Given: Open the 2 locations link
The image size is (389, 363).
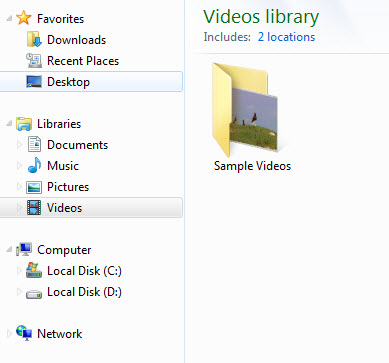Looking at the screenshot, I should [286, 37].
